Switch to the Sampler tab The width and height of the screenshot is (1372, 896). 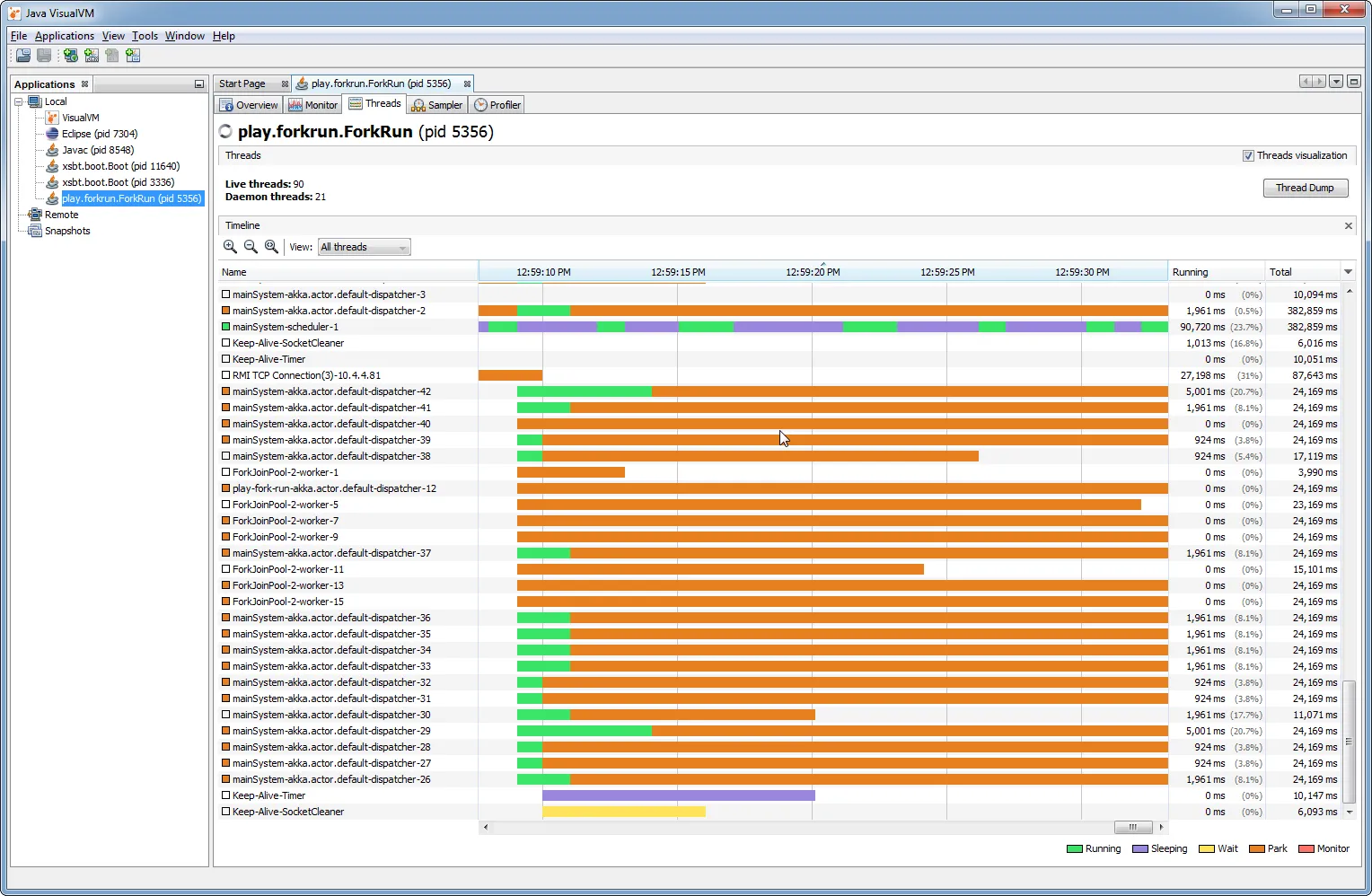point(437,105)
